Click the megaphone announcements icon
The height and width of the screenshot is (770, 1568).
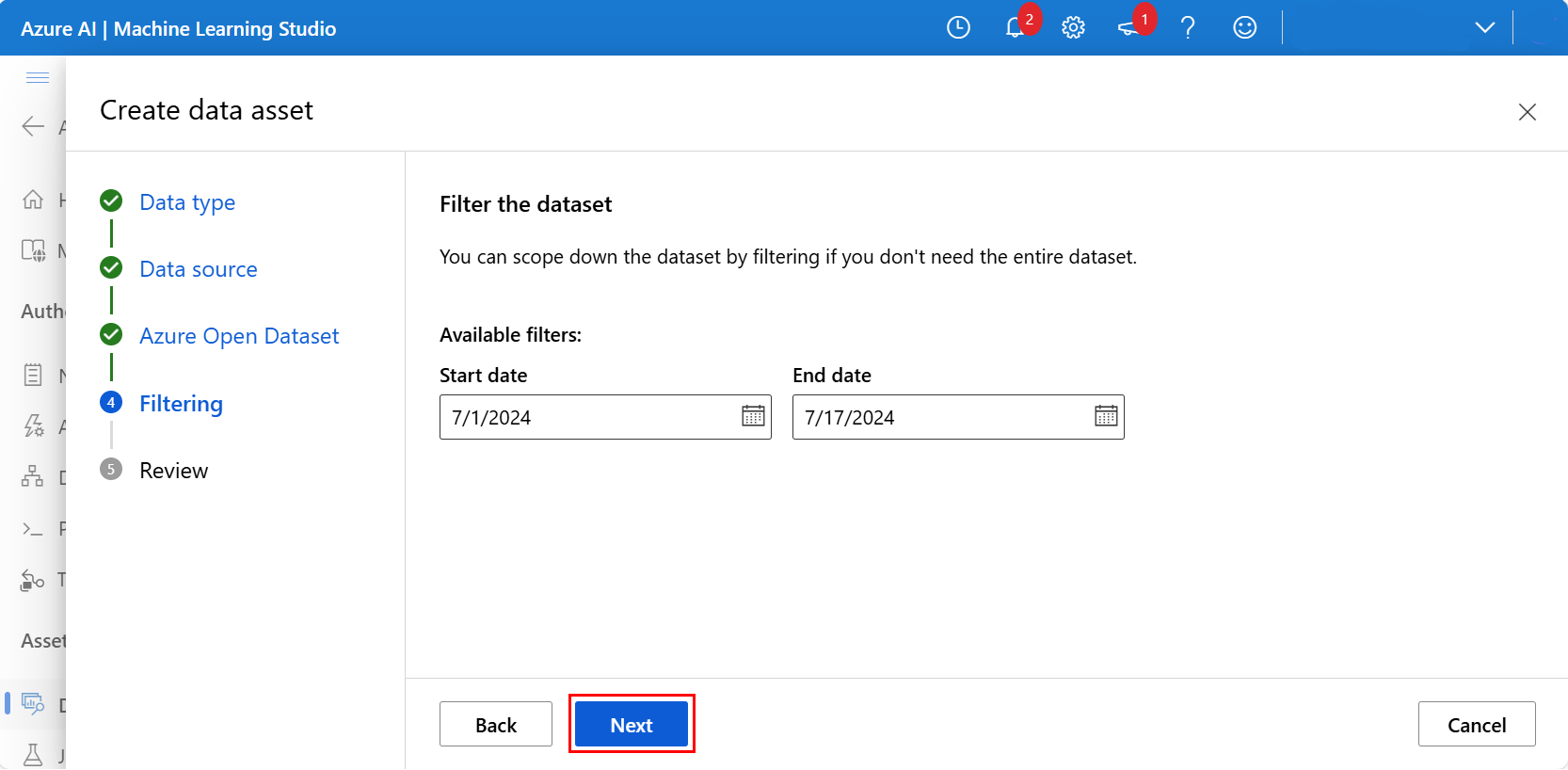1128,28
